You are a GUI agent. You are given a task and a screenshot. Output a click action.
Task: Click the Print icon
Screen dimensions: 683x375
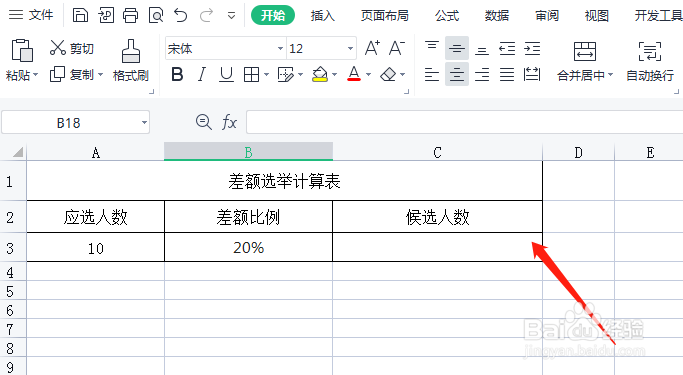click(x=130, y=16)
